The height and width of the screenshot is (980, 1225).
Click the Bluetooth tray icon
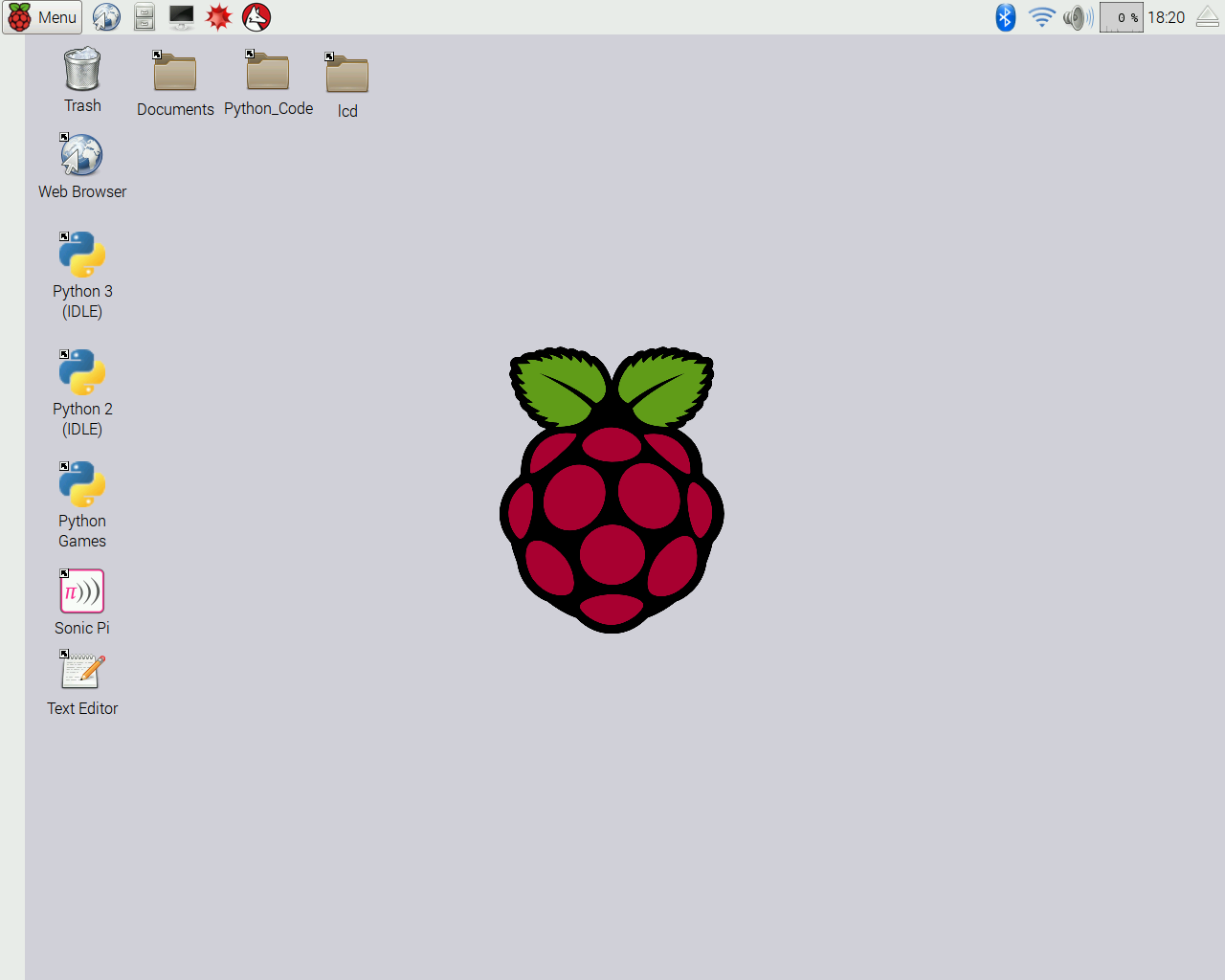(x=1005, y=17)
